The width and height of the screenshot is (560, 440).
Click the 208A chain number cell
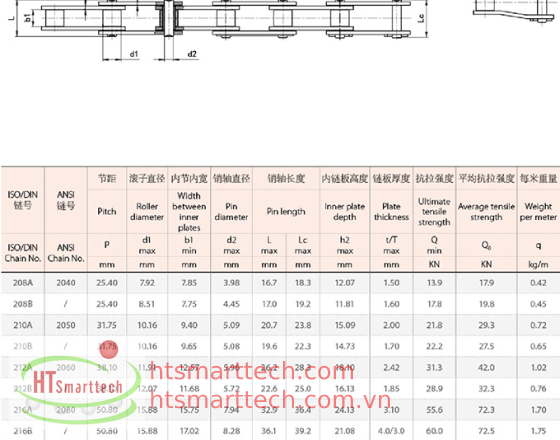pyautogui.click(x=23, y=283)
